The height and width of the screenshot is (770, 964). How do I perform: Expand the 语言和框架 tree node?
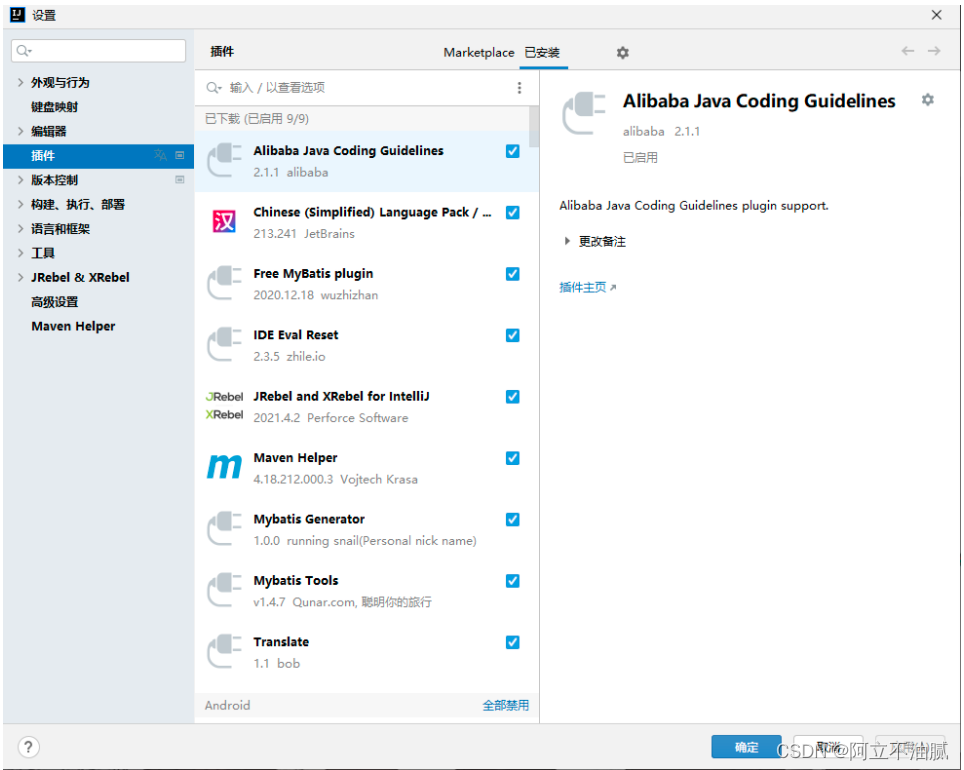20,229
